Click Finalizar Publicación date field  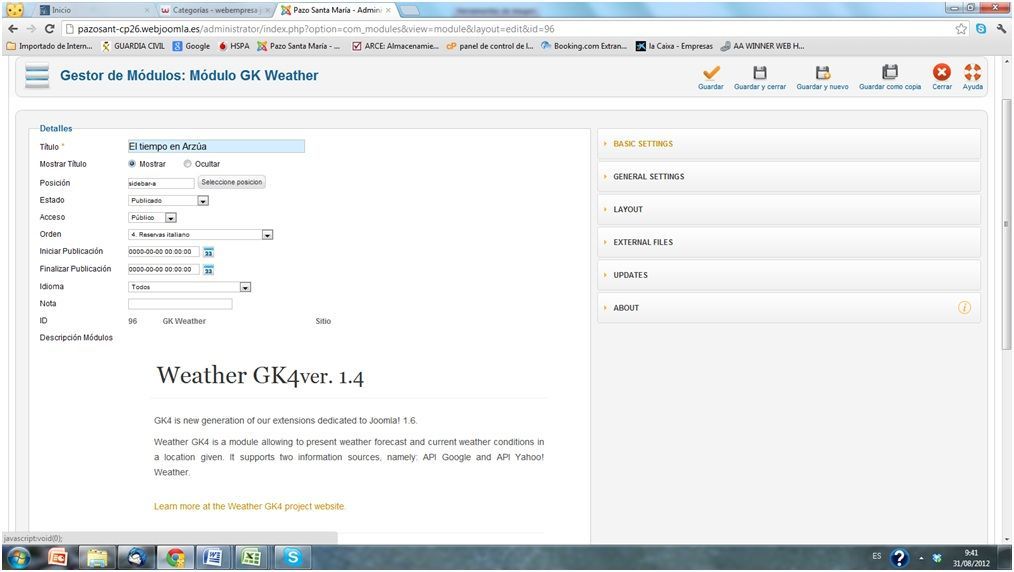pyautogui.click(x=164, y=270)
